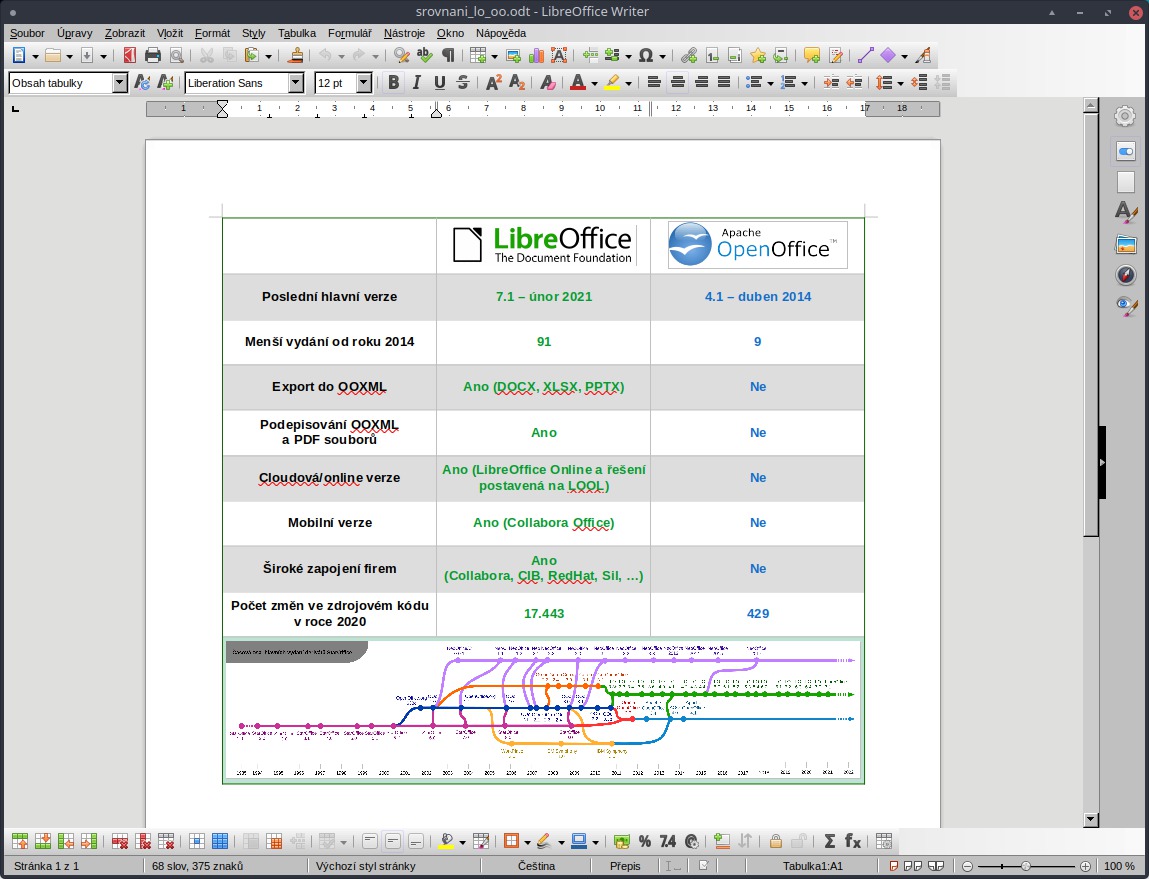The width and height of the screenshot is (1149, 879).
Task: Open highlighting color dropdown arrow
Action: (x=629, y=84)
